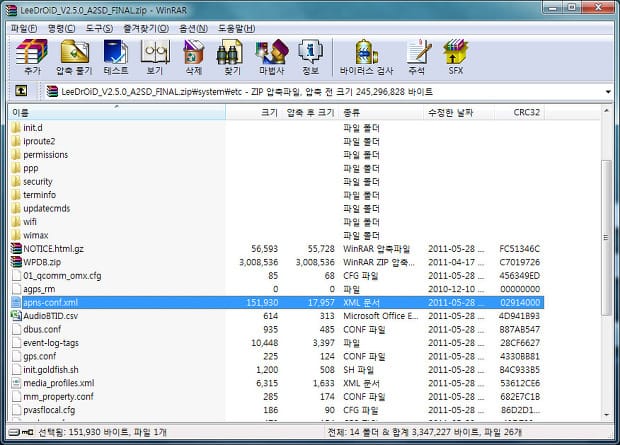
Task: Sort by 이름 column header
Action: 117,112
